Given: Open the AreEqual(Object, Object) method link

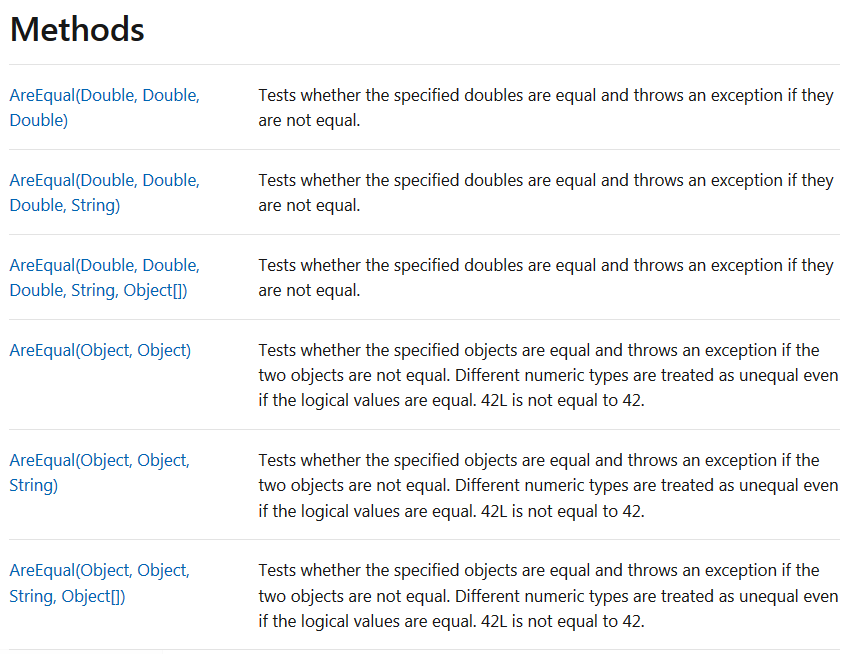Looking at the screenshot, I should [x=100, y=350].
